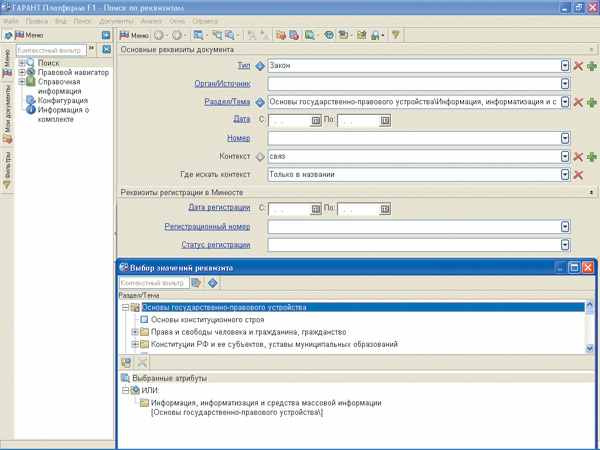Viewport: 600px width, 450px height.
Task: Open the Поиск menu in the menu bar
Action: (x=83, y=21)
